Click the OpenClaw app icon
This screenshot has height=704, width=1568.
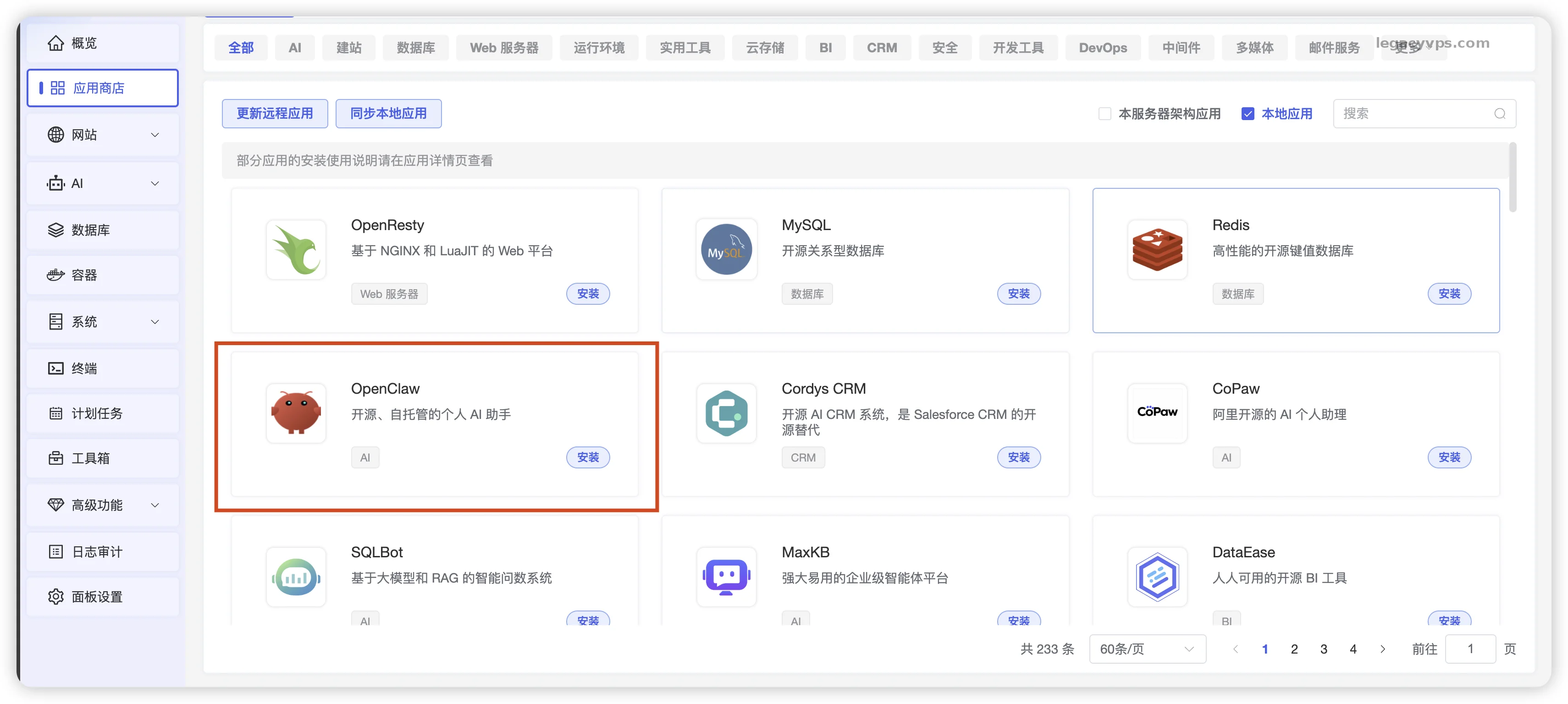pos(296,413)
